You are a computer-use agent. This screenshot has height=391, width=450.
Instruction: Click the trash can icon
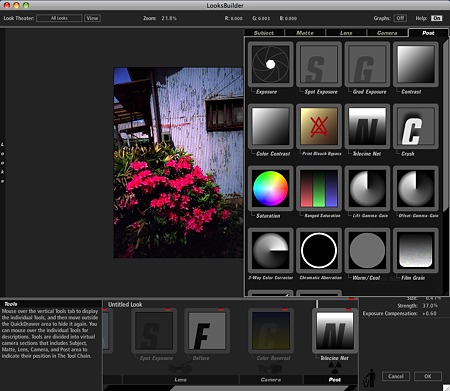[369, 378]
